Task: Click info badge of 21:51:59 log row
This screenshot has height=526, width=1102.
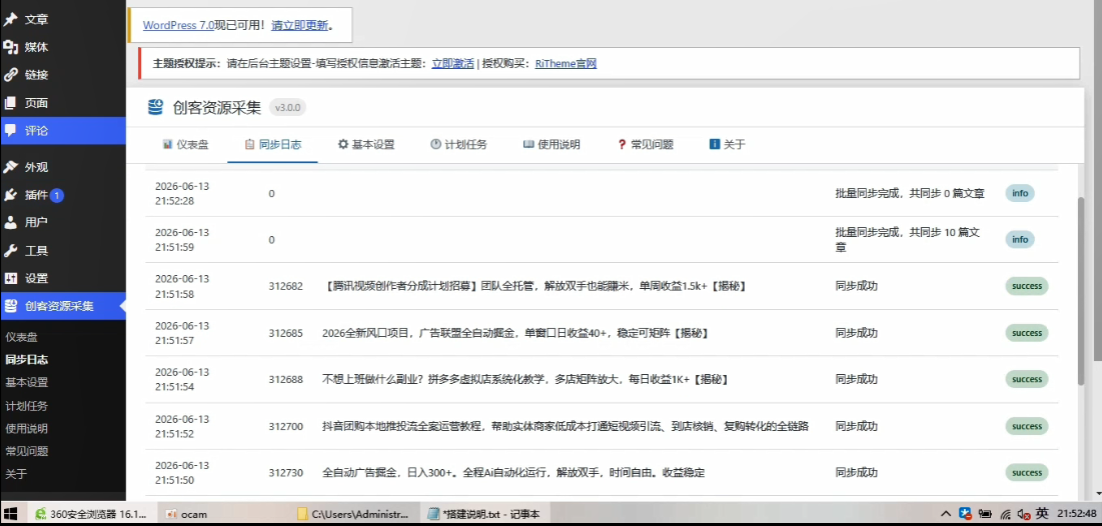Action: point(1020,240)
